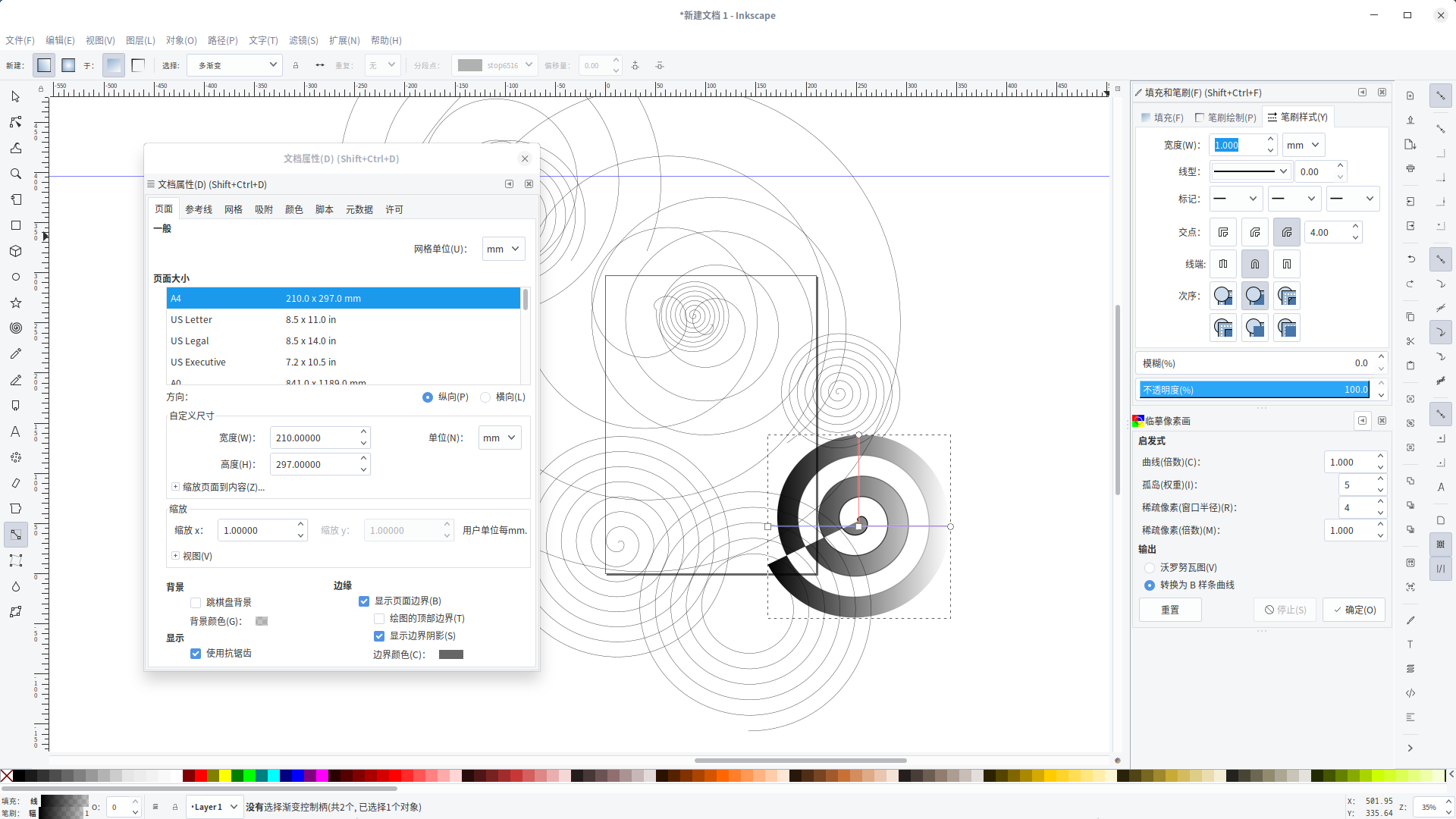This screenshot has height=819, width=1456.
Task: Select the landscape orientation radio button
Action: point(485,397)
